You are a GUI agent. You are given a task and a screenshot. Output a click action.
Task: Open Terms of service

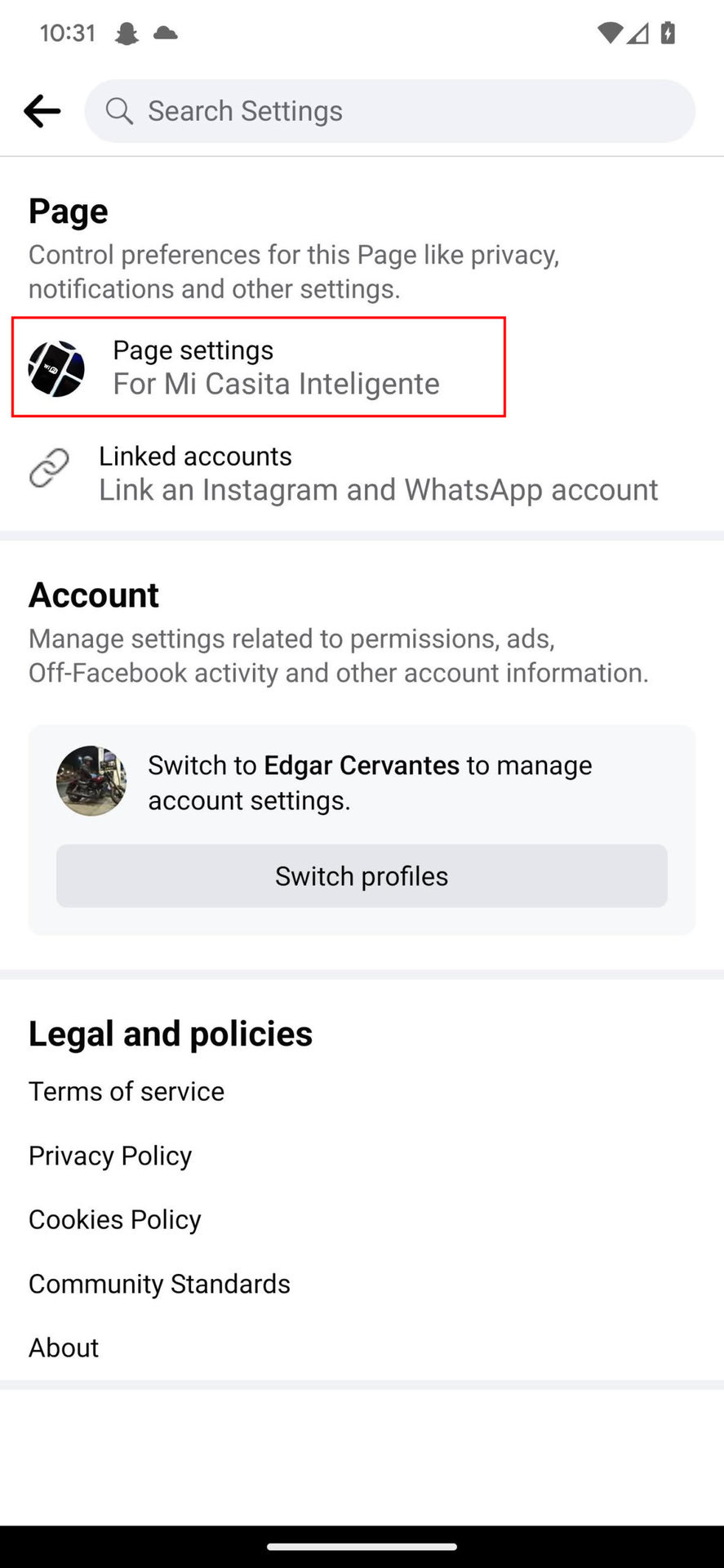tap(127, 1092)
